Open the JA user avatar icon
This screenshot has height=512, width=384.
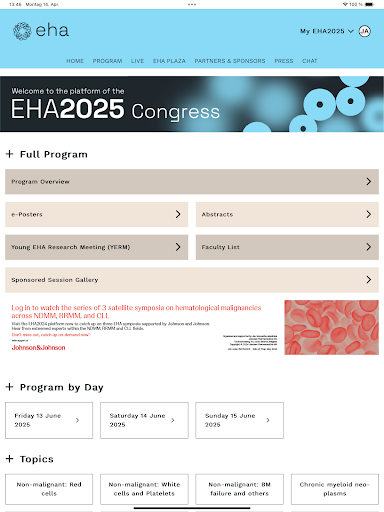coord(364,31)
